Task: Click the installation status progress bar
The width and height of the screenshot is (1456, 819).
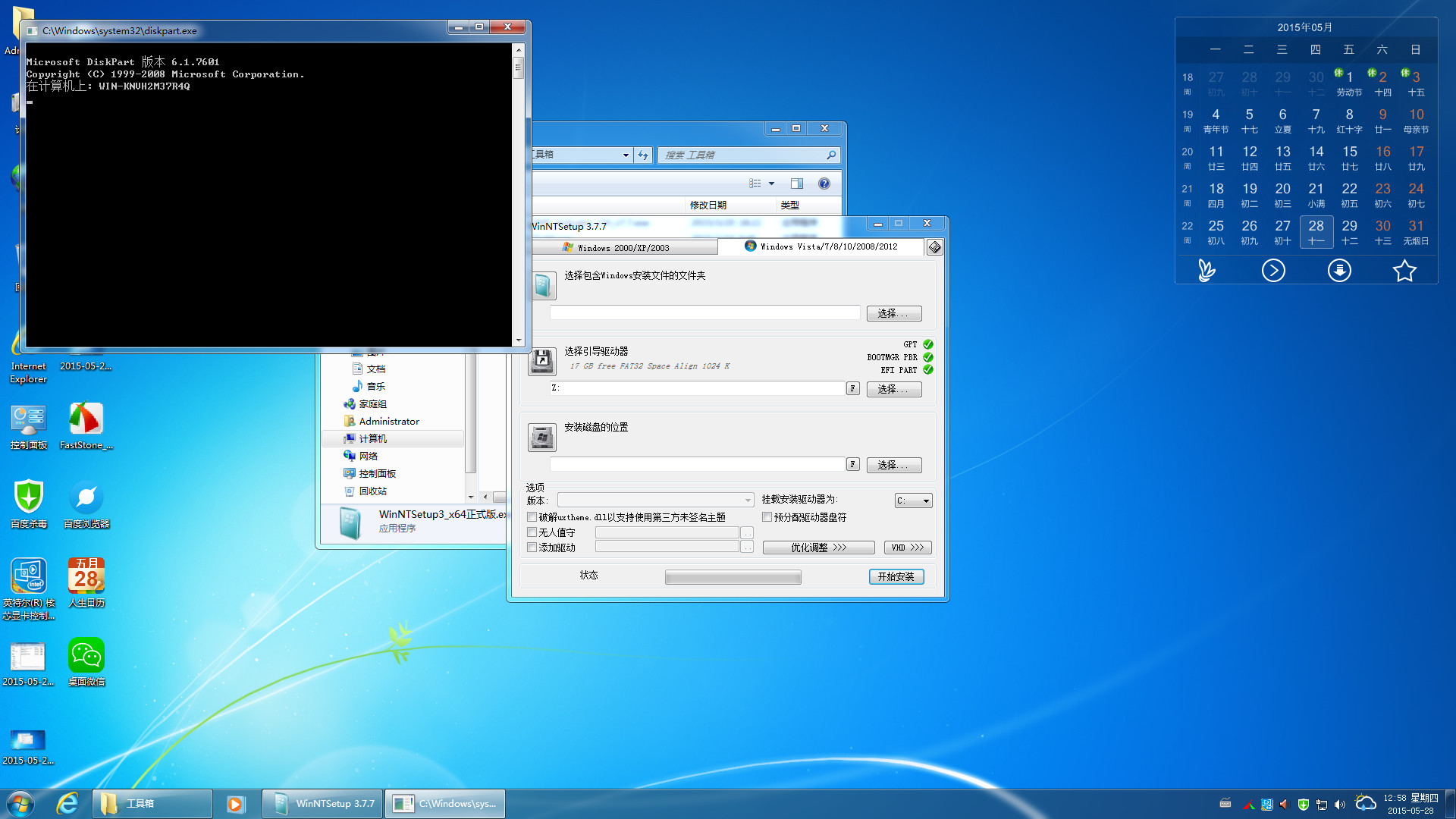Action: coord(733,578)
